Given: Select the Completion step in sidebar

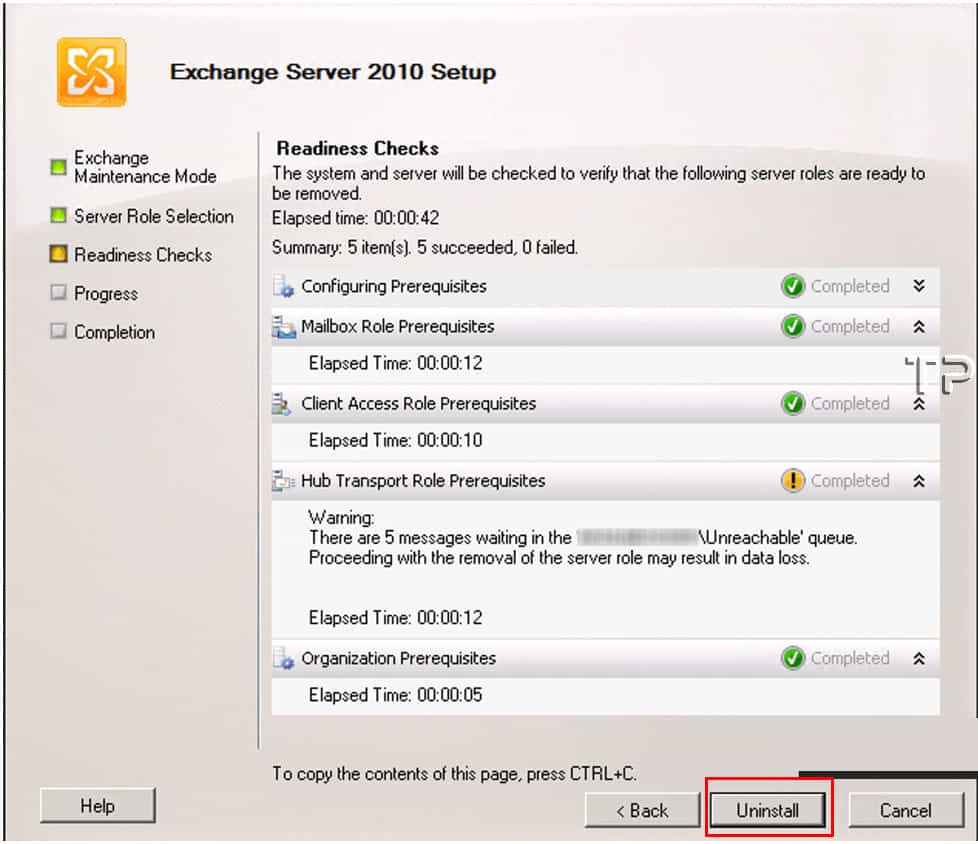Looking at the screenshot, I should coord(114,332).
